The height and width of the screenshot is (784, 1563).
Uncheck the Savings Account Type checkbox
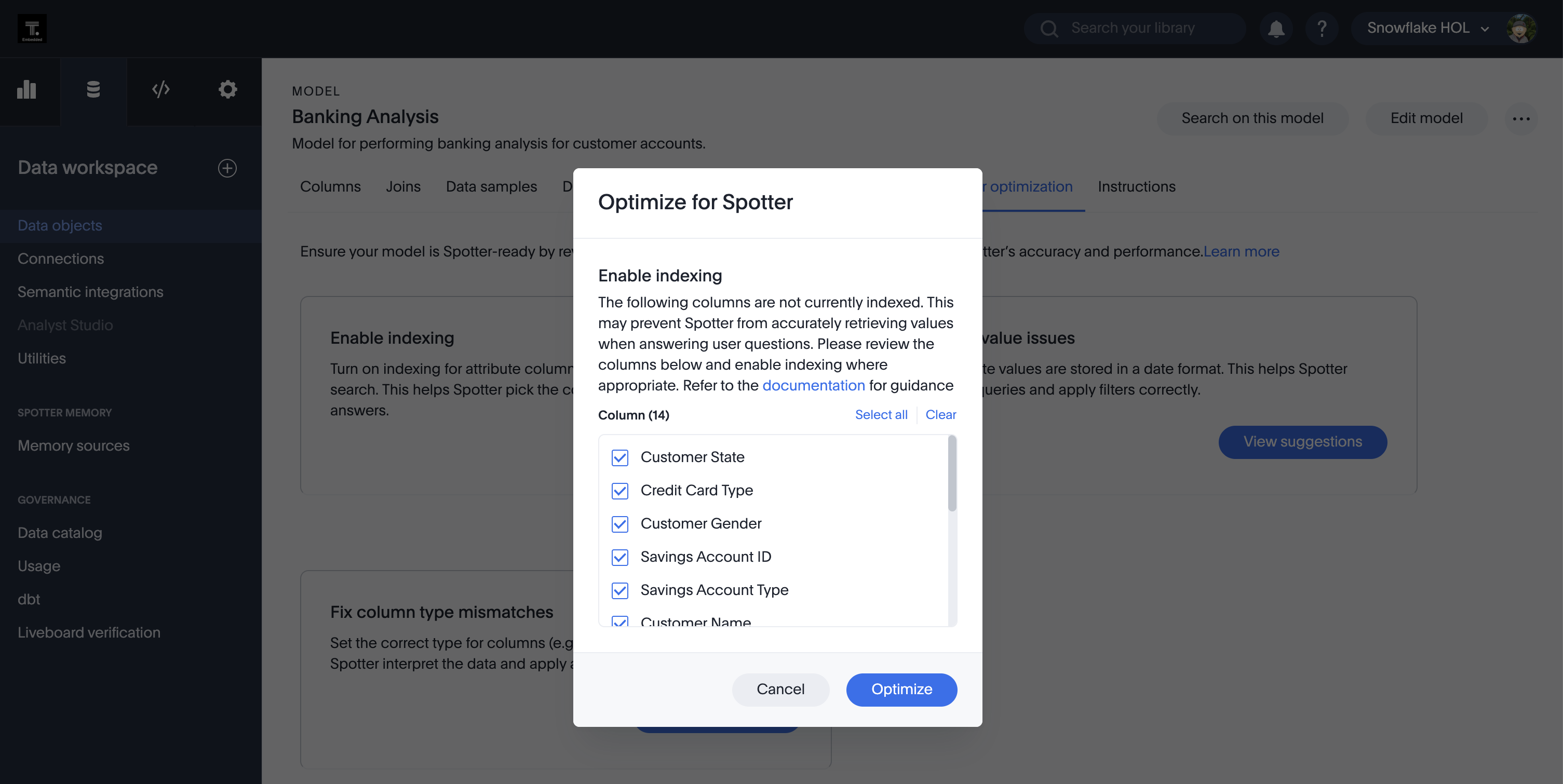click(619, 590)
